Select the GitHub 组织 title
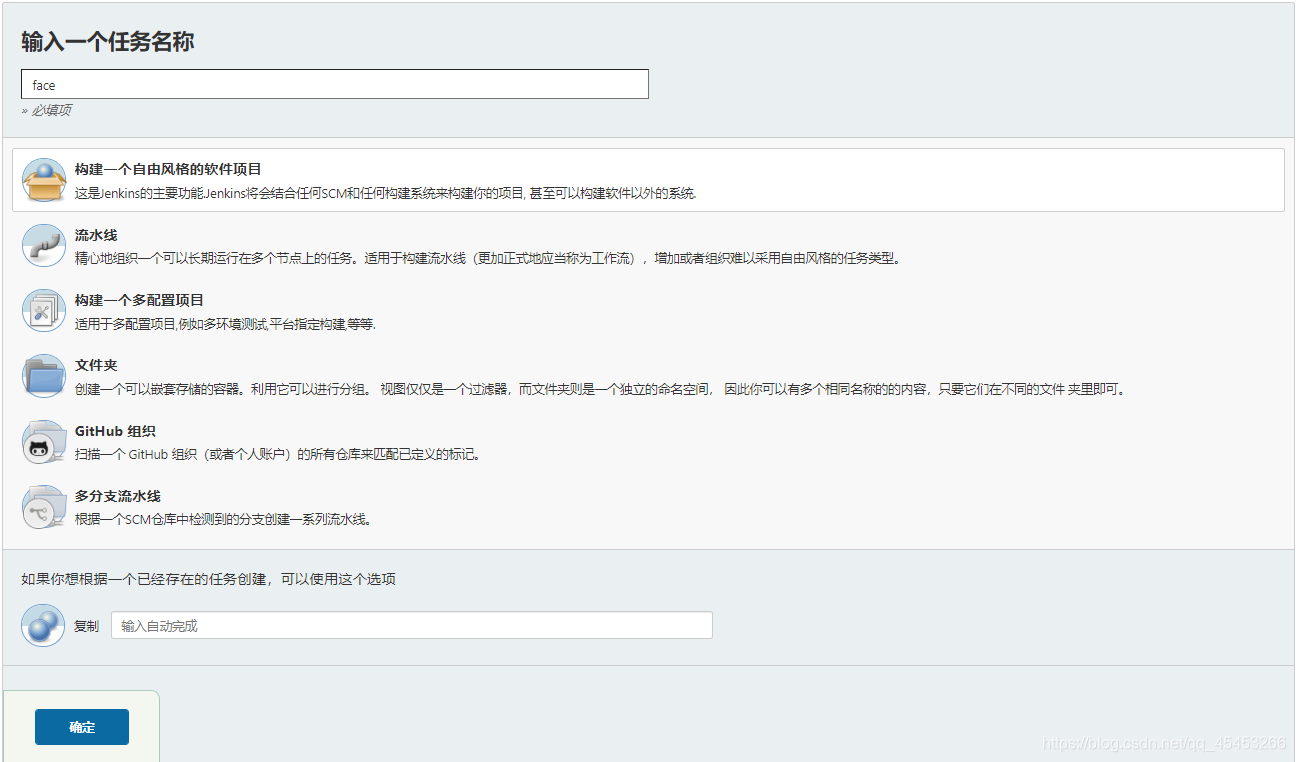Image resolution: width=1296 pixels, height=762 pixels. point(115,431)
